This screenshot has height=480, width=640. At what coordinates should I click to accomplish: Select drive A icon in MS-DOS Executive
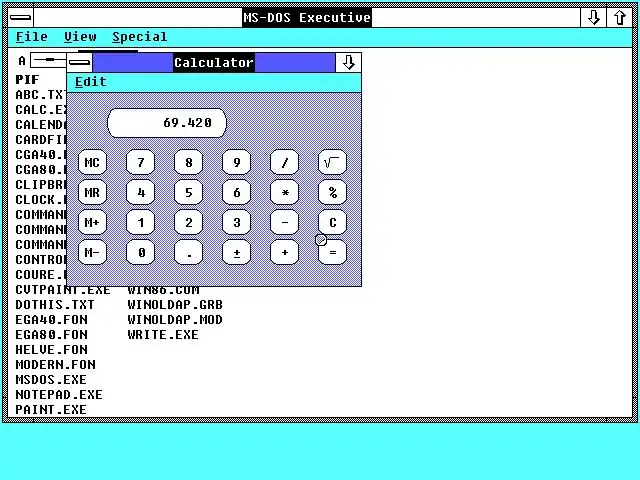tap(41, 61)
